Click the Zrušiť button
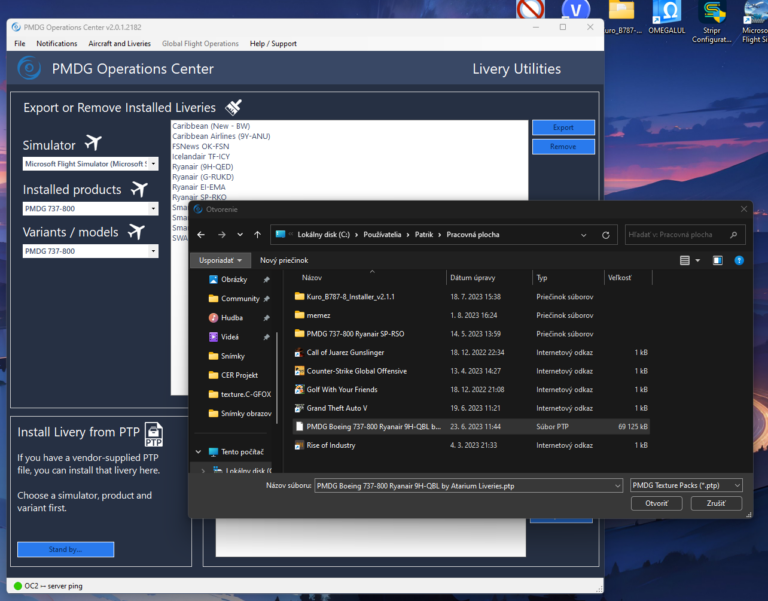768x601 pixels. point(716,504)
